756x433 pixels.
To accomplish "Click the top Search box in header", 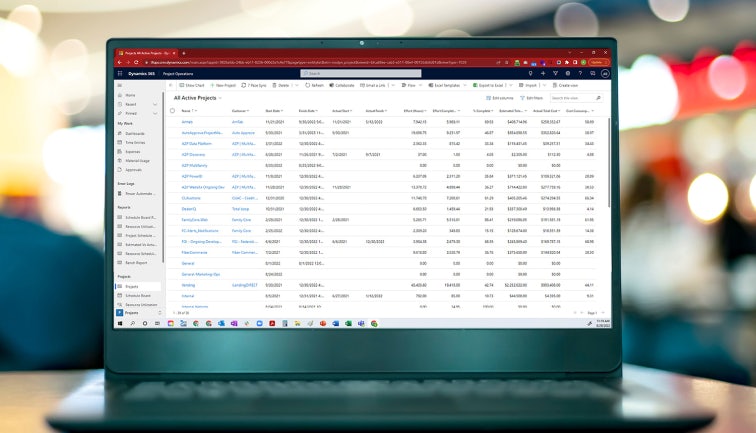I will click(x=361, y=73).
